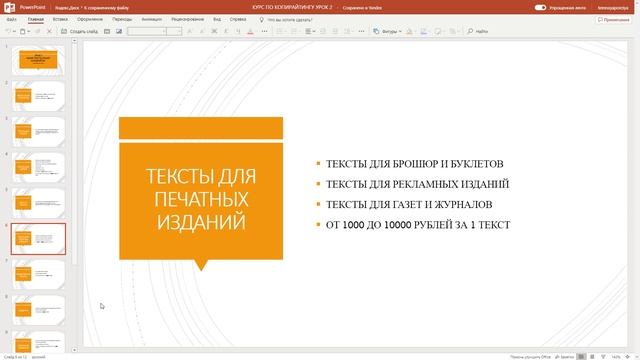
Task: Switch to slide sorter view icon
Action: coord(592,357)
